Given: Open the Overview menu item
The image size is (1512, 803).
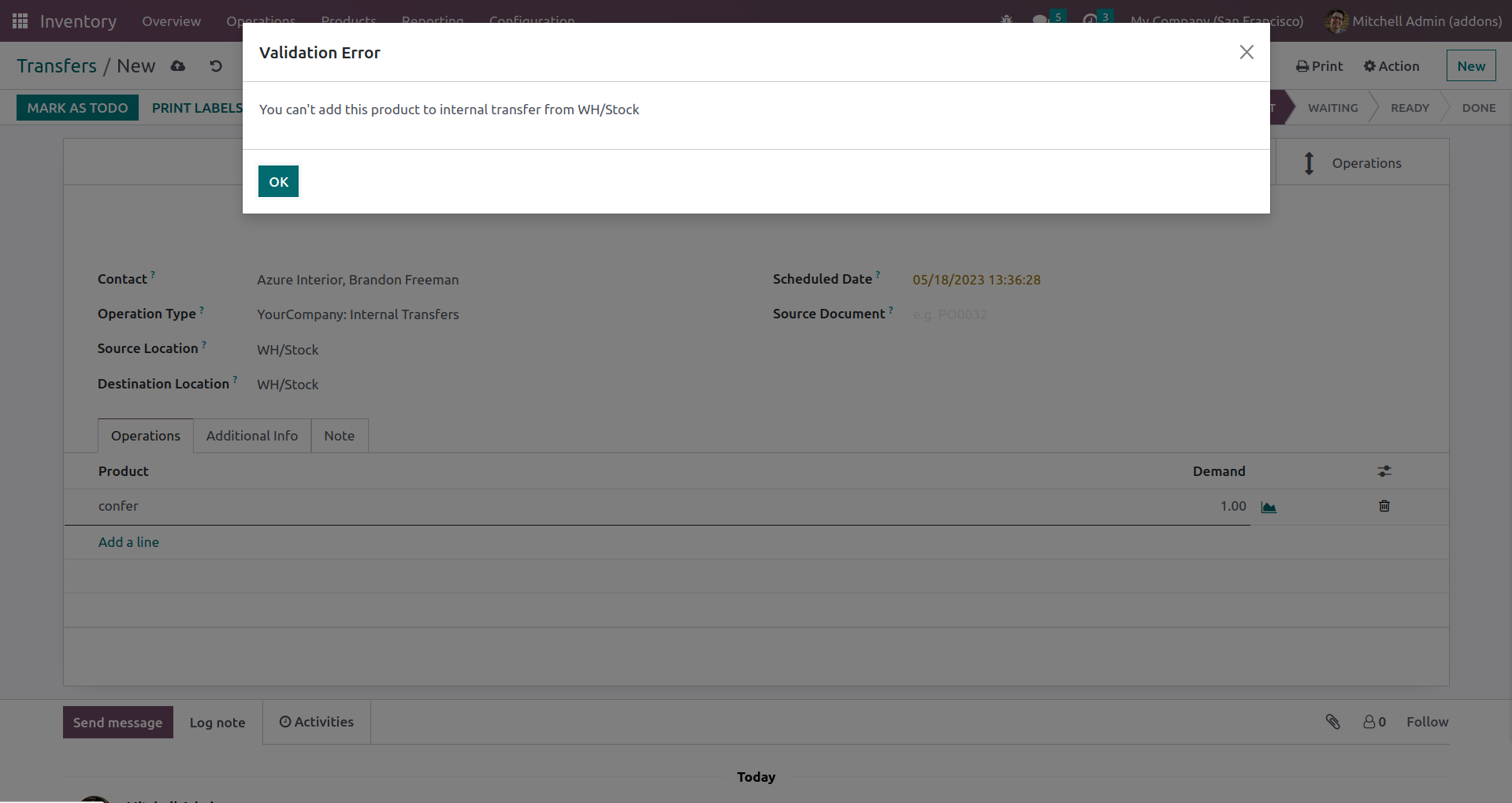Looking at the screenshot, I should (x=171, y=21).
